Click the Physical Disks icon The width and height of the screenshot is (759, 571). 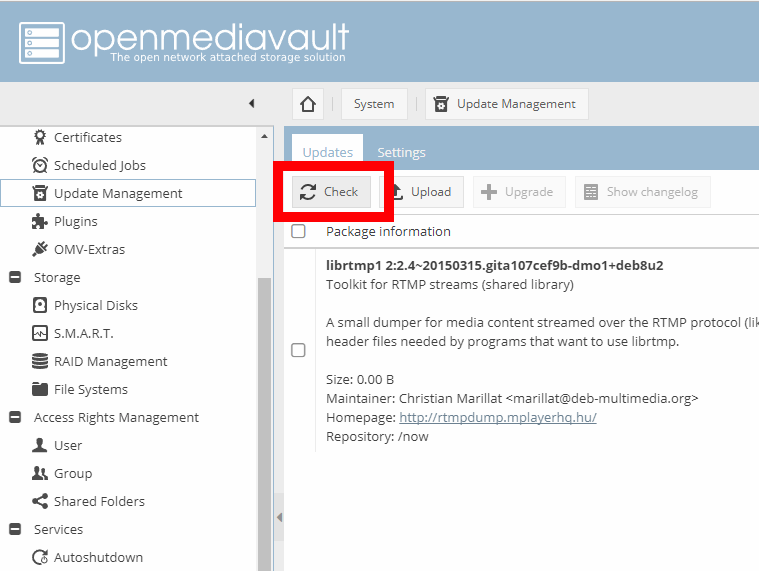[40, 305]
